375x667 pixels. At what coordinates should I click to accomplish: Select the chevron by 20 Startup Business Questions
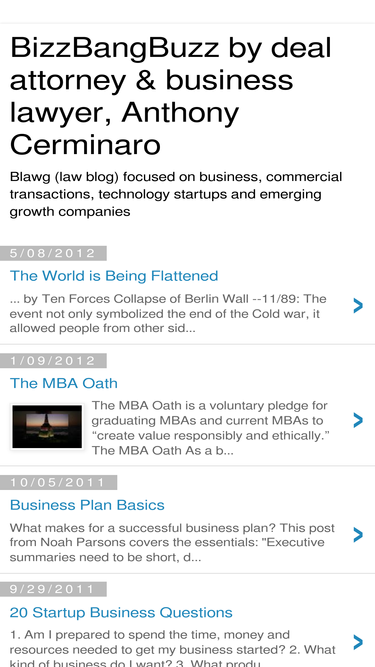[x=358, y=642]
